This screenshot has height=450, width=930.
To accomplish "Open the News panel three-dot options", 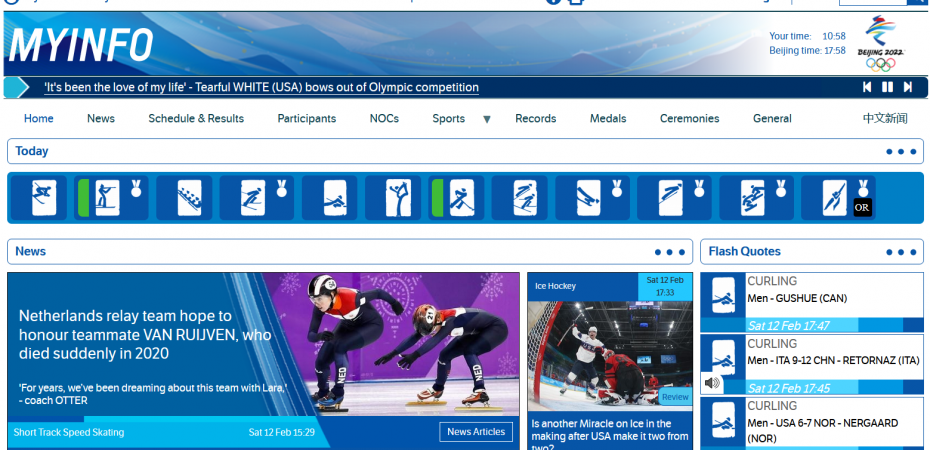I will click(670, 252).
